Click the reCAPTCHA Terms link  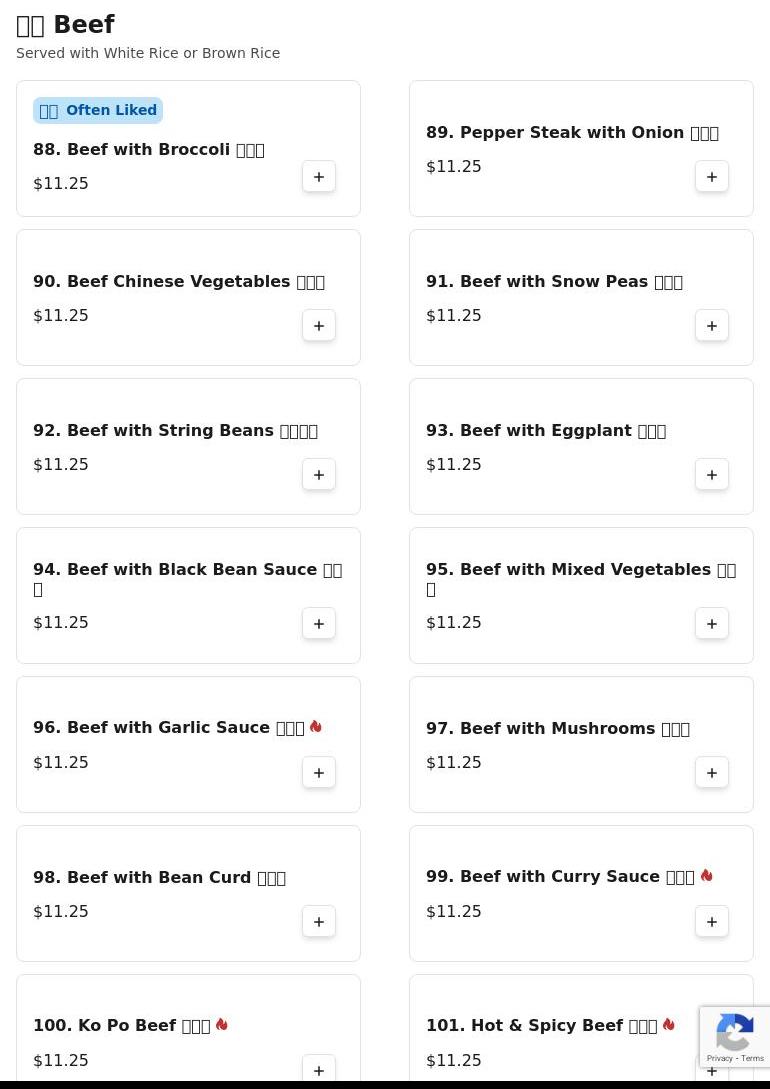click(752, 1058)
